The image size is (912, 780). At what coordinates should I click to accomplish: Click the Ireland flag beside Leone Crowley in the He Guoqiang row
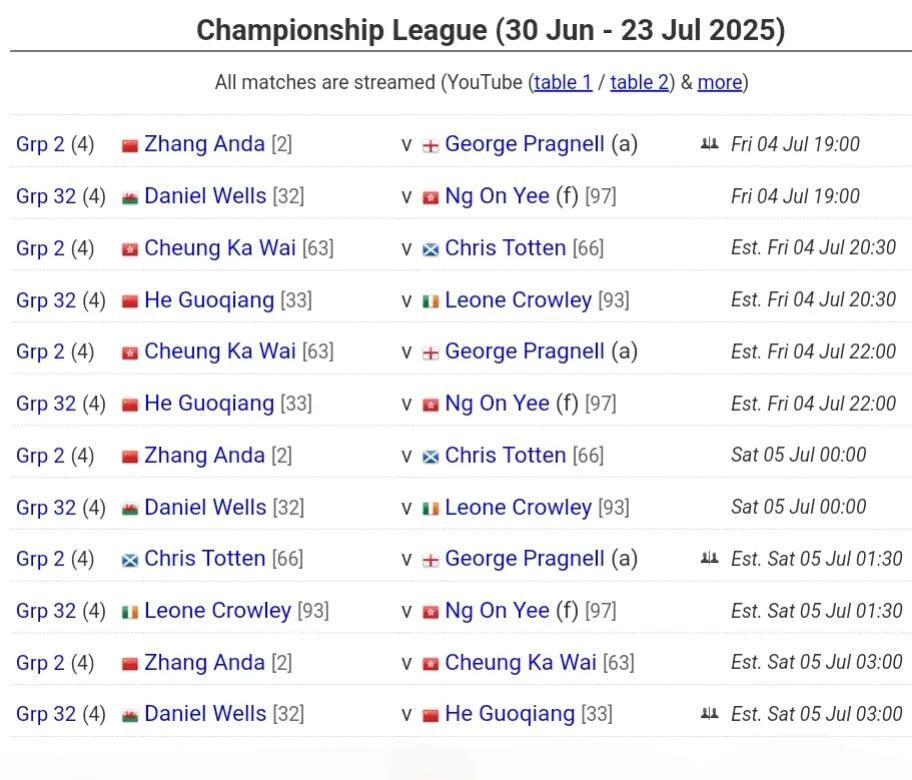[x=430, y=302]
